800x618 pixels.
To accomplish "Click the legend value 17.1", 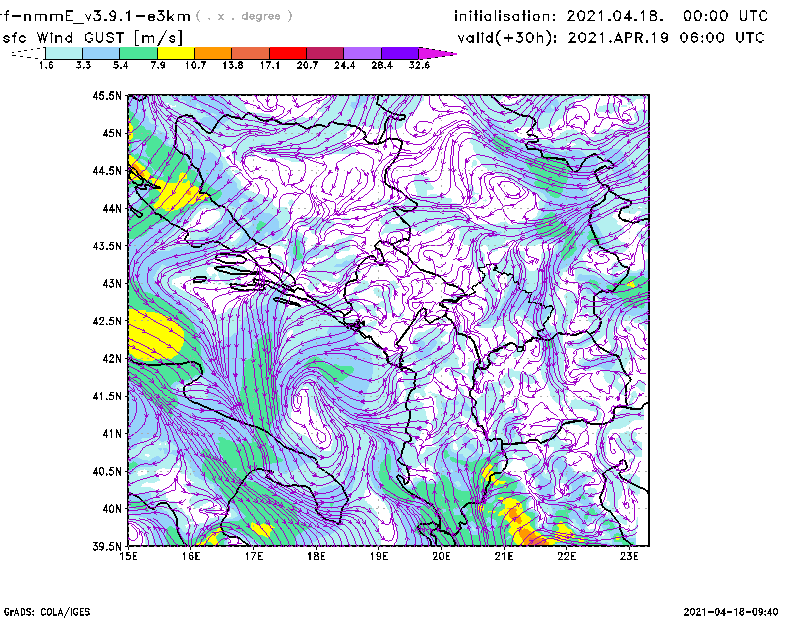I will pos(270,65).
